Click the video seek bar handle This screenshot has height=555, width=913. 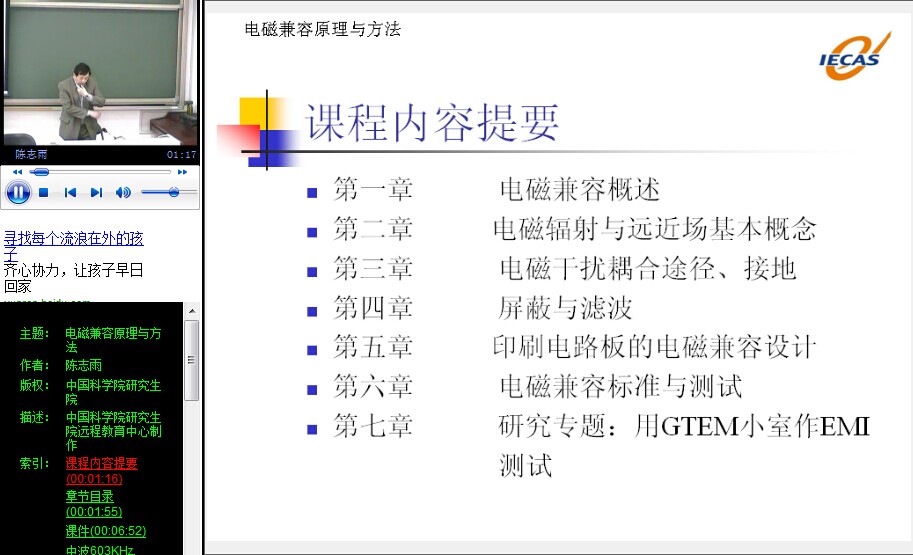(40, 172)
